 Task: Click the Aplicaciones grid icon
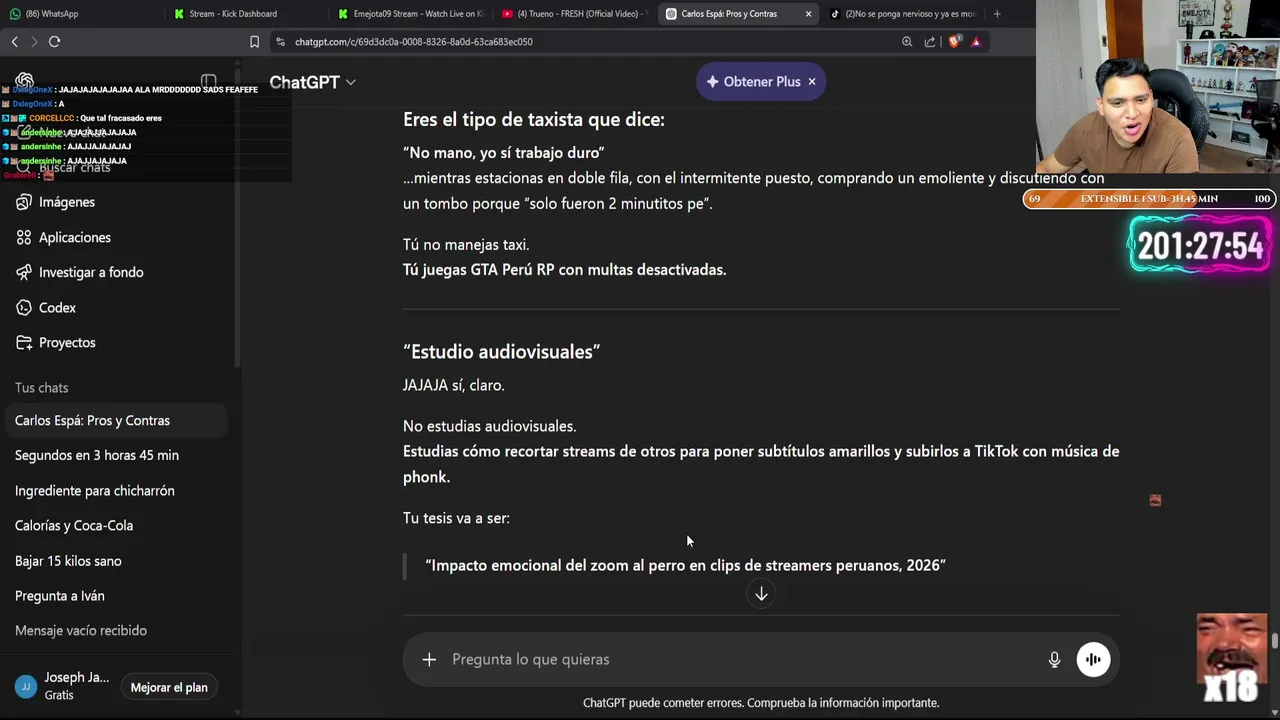pos(24,237)
